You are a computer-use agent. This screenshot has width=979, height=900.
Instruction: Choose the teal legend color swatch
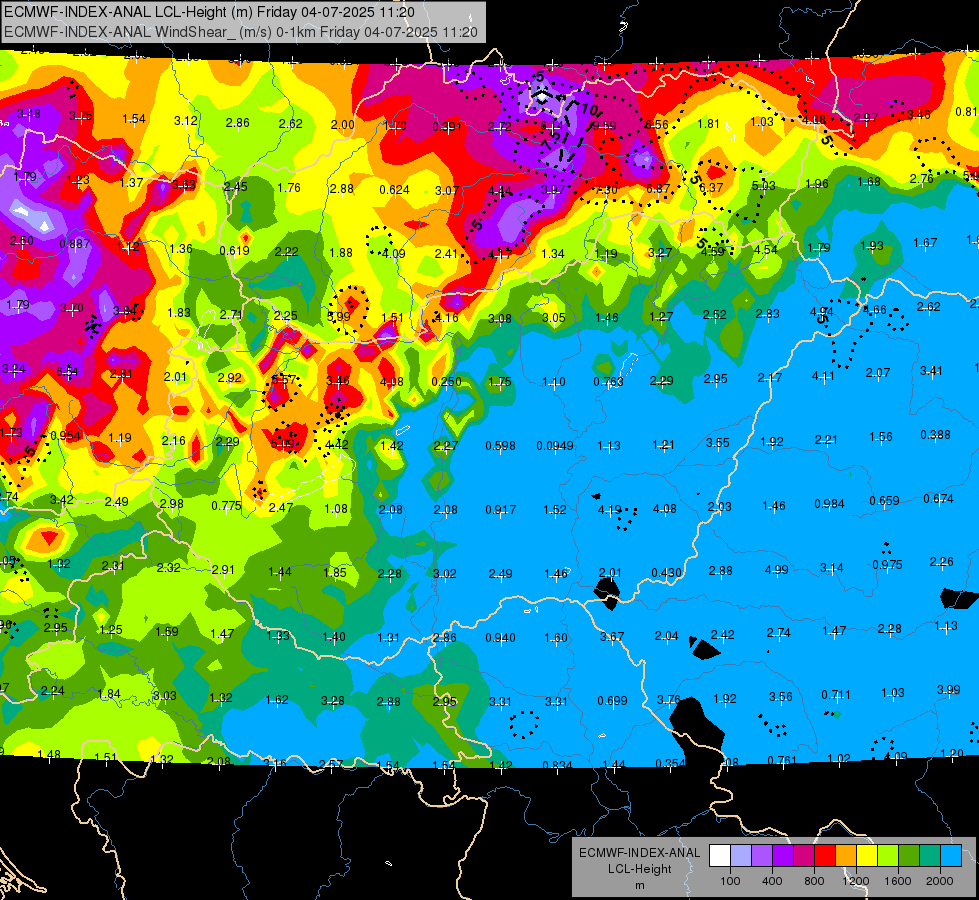coord(930,856)
